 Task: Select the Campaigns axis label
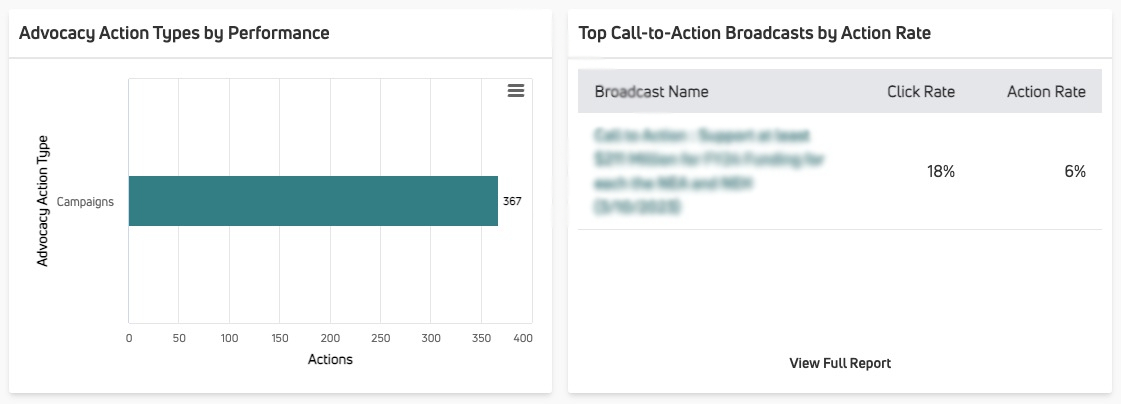coord(85,202)
